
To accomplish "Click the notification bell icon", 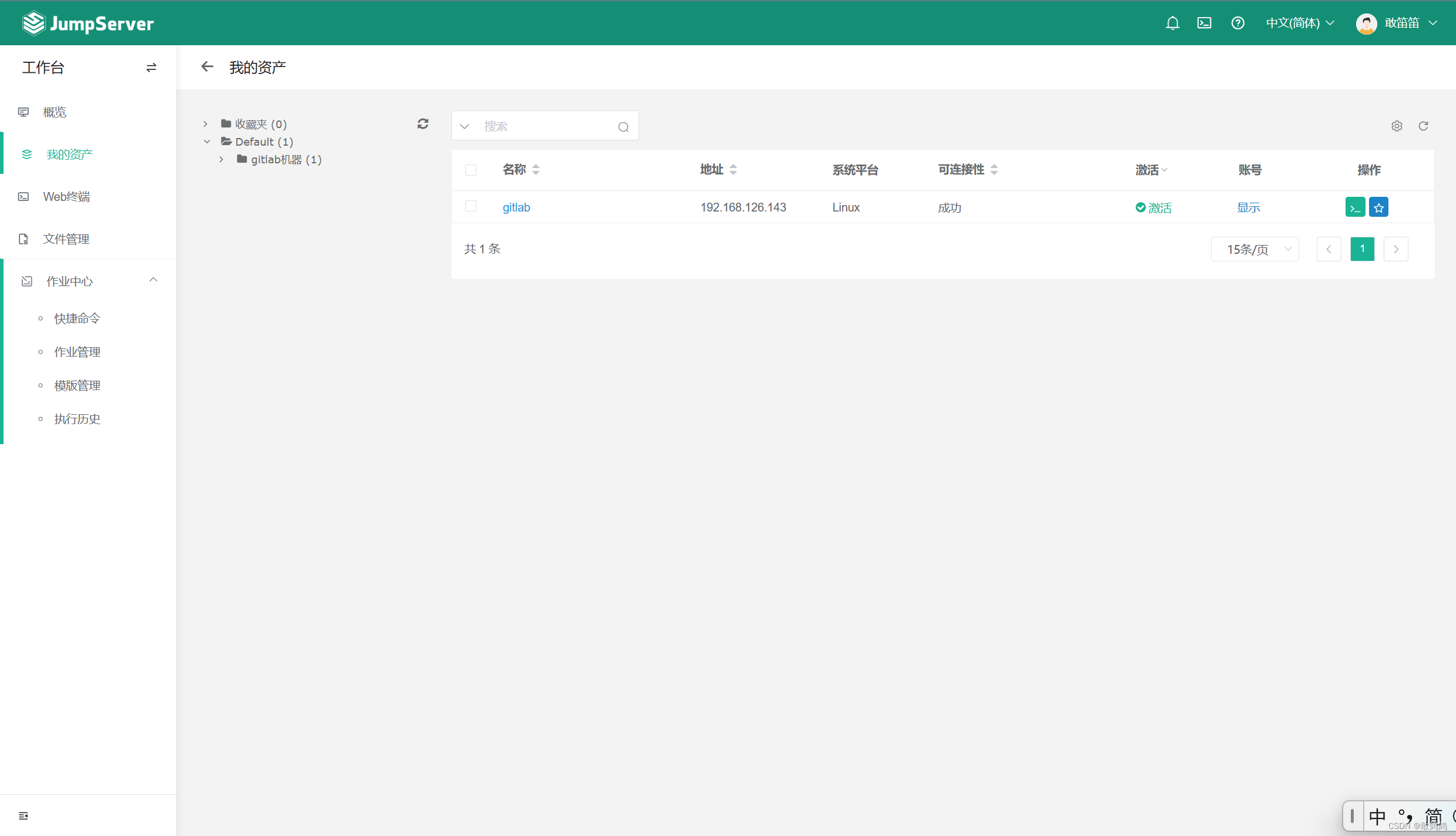I will (x=1172, y=23).
